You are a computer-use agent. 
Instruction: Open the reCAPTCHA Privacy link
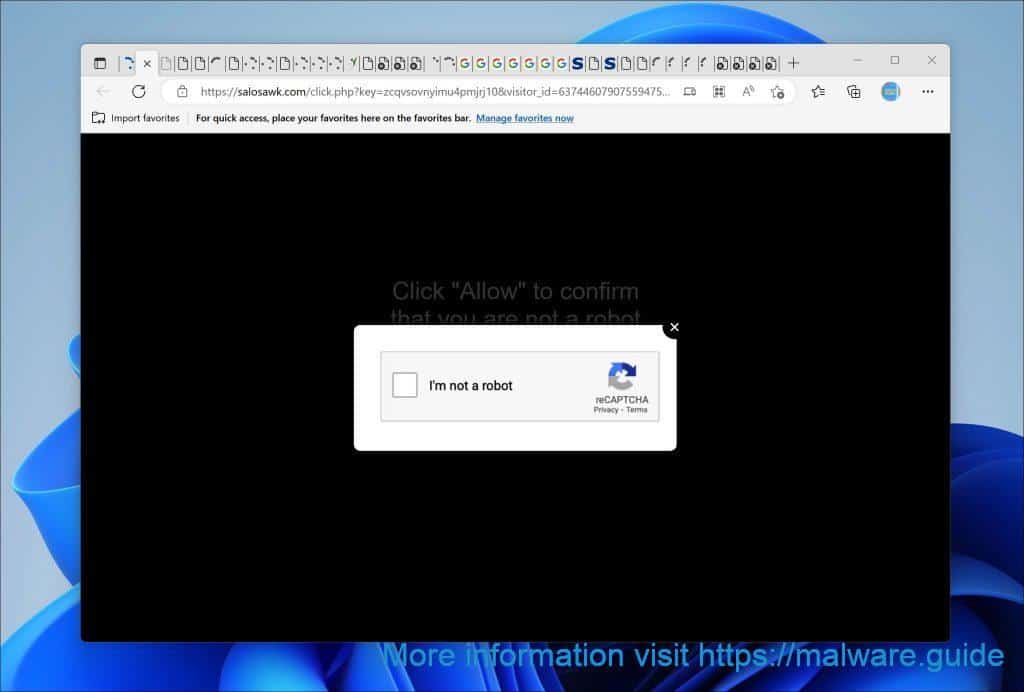pos(605,410)
